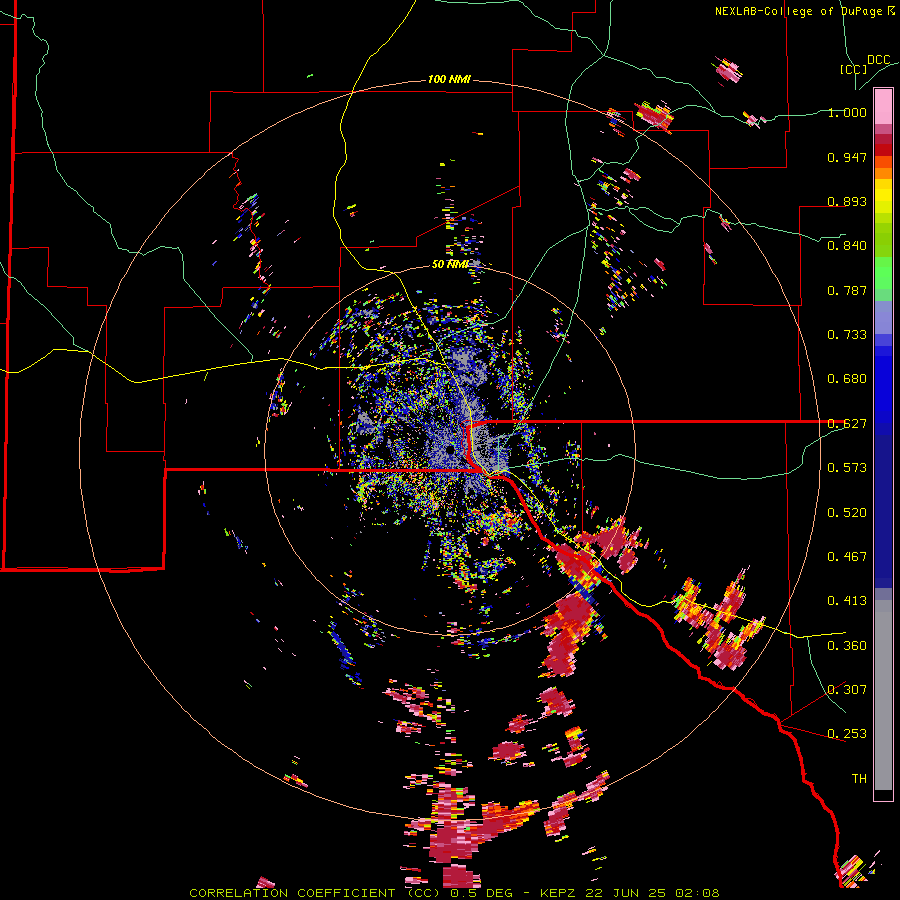
Task: Click the 0.253 legend value
Action: [x=847, y=734]
